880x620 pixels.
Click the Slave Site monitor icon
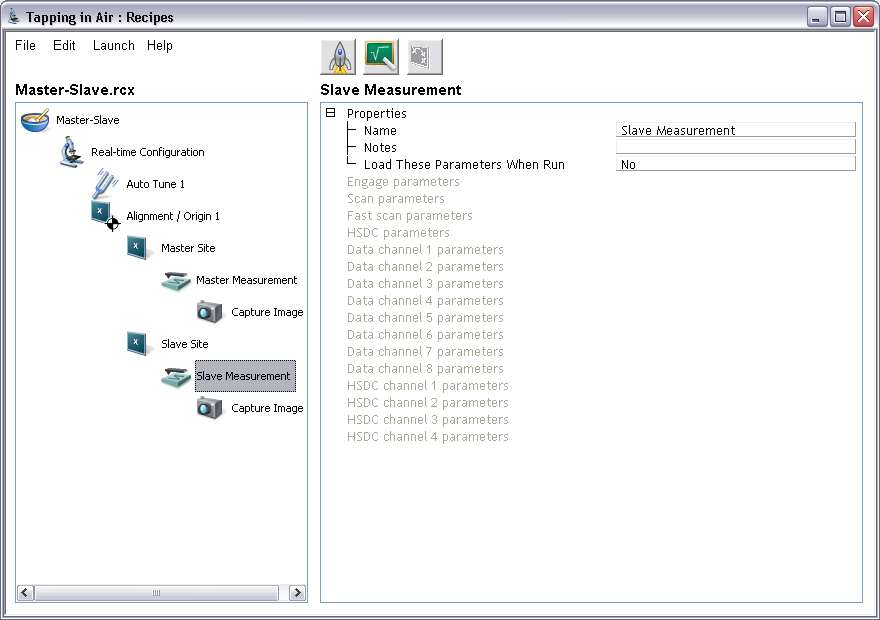tap(140, 344)
